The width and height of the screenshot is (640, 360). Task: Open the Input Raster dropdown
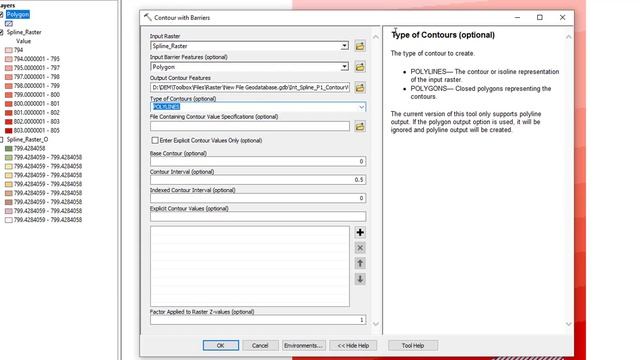[x=344, y=46]
